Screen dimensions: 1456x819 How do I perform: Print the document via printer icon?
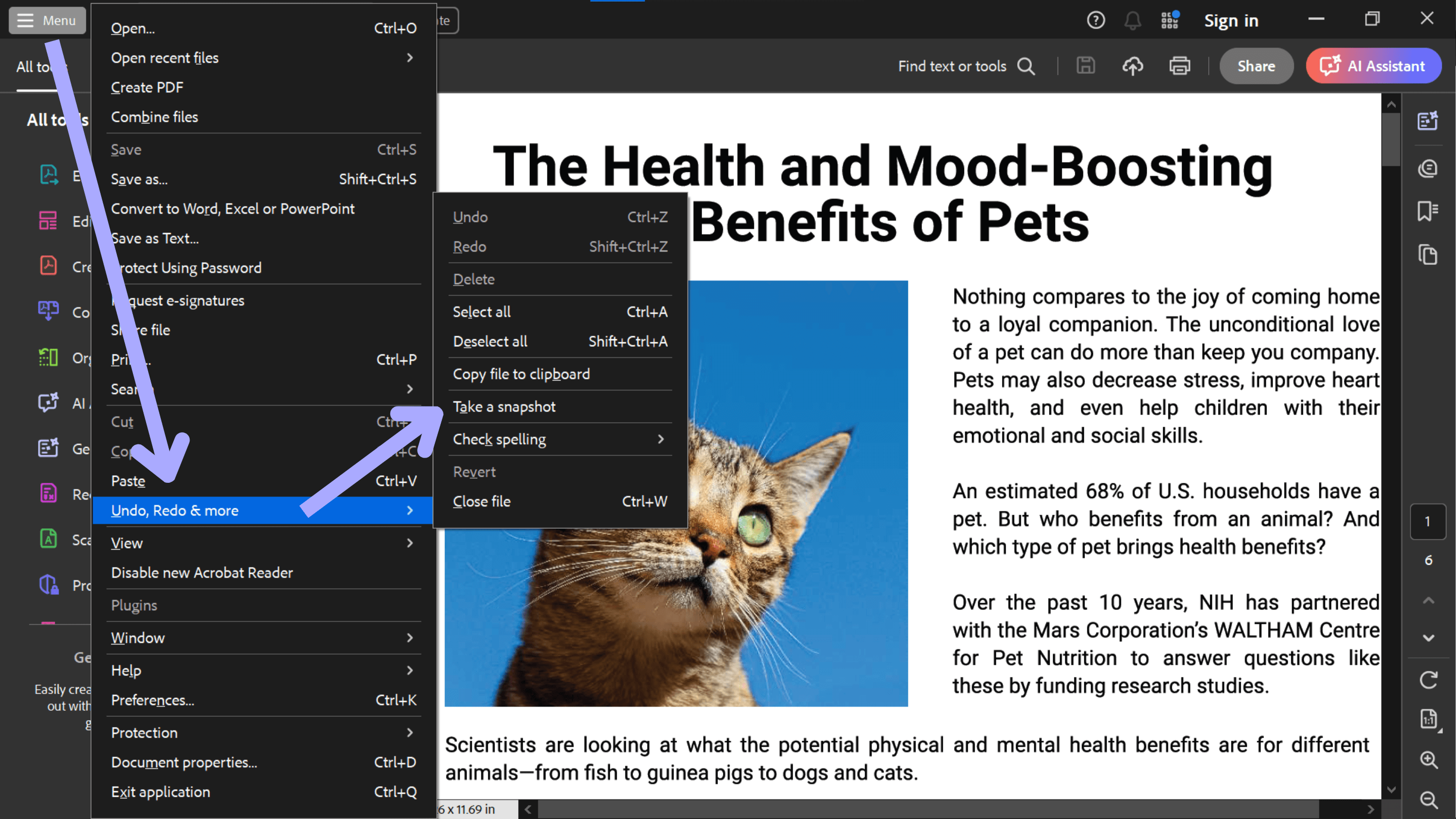click(1180, 66)
